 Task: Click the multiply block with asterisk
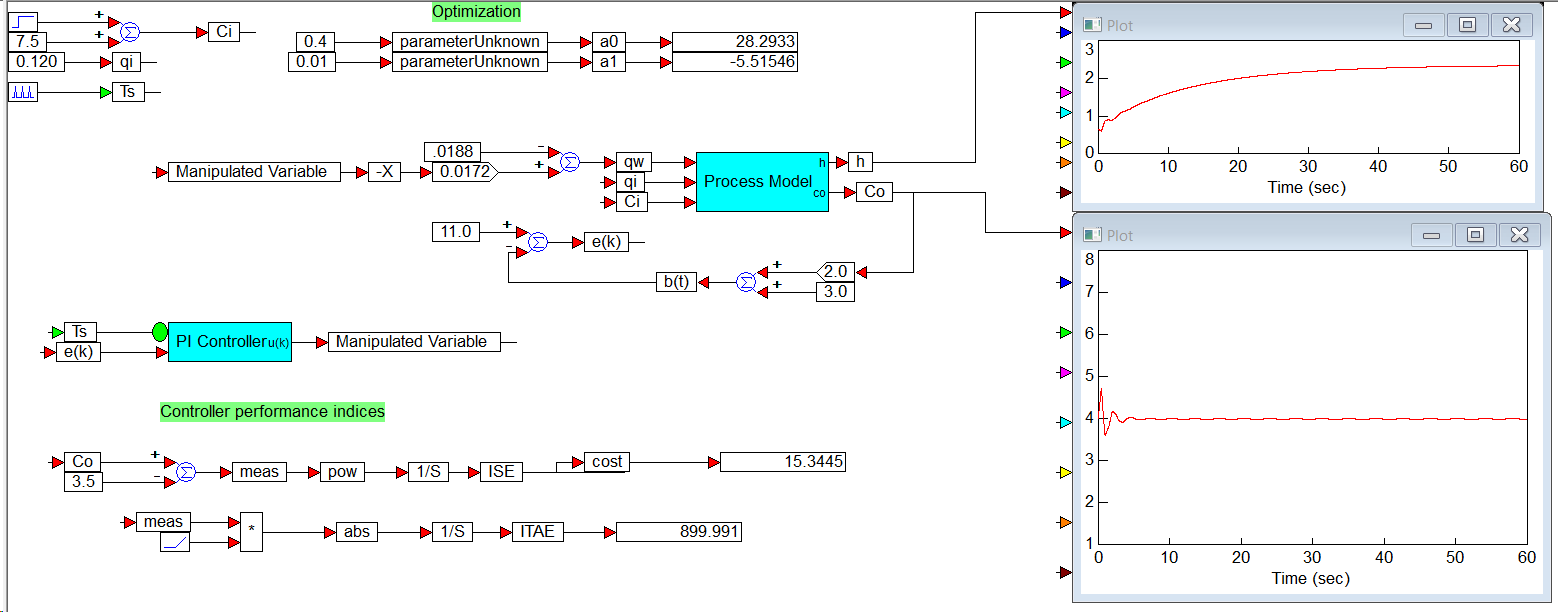coord(252,532)
